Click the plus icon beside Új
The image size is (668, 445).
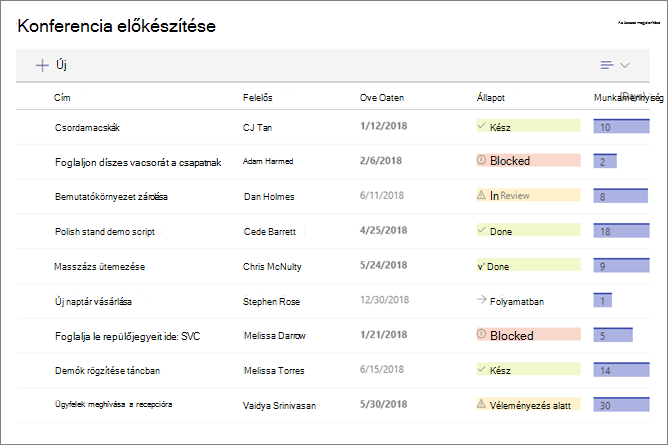(x=42, y=65)
